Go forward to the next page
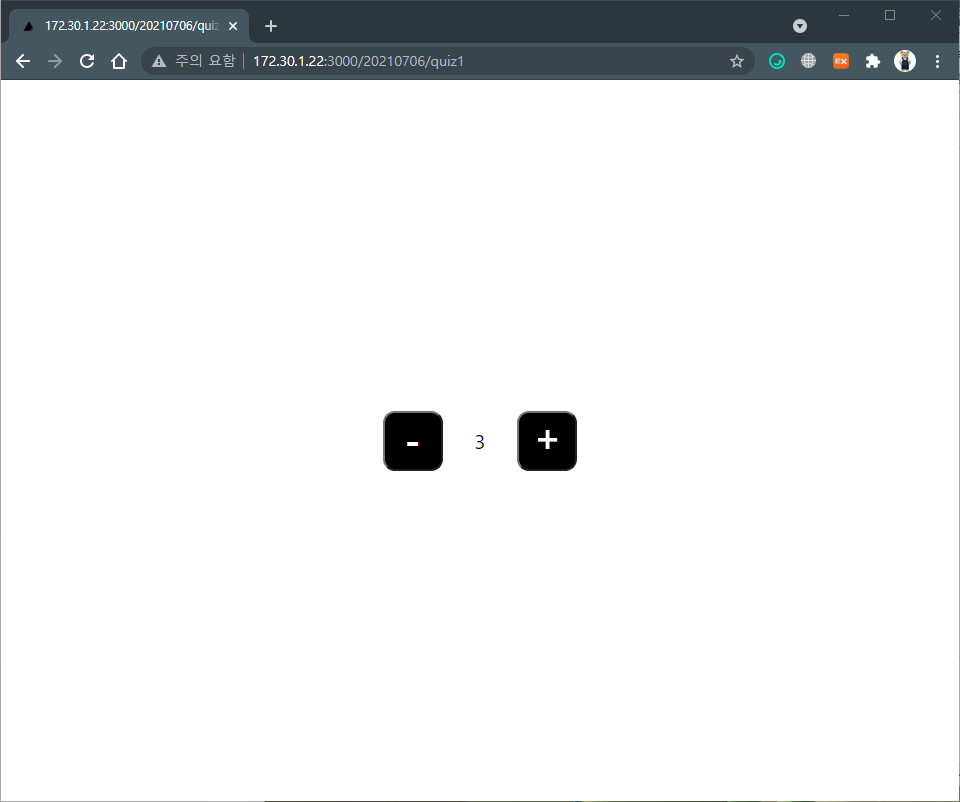 55,61
